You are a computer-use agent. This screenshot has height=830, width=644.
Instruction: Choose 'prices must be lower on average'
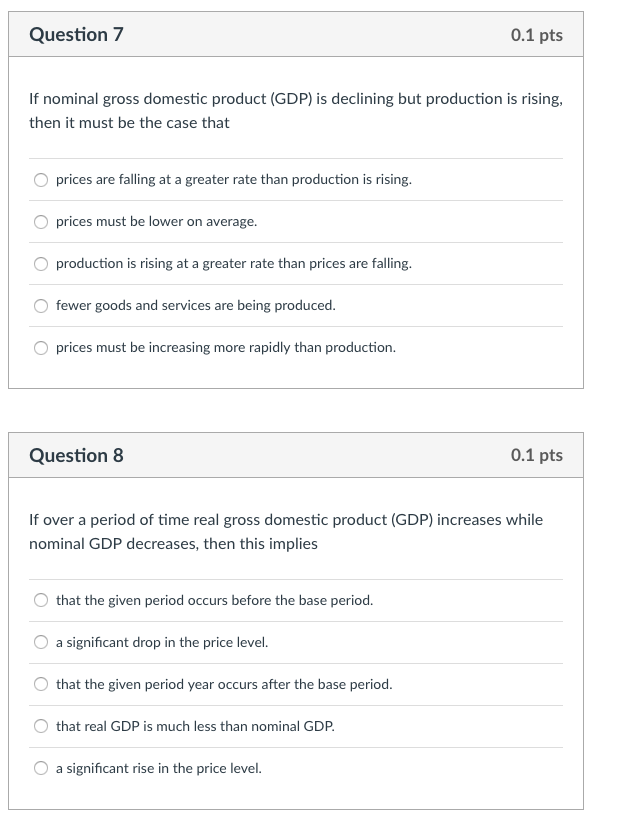41,222
